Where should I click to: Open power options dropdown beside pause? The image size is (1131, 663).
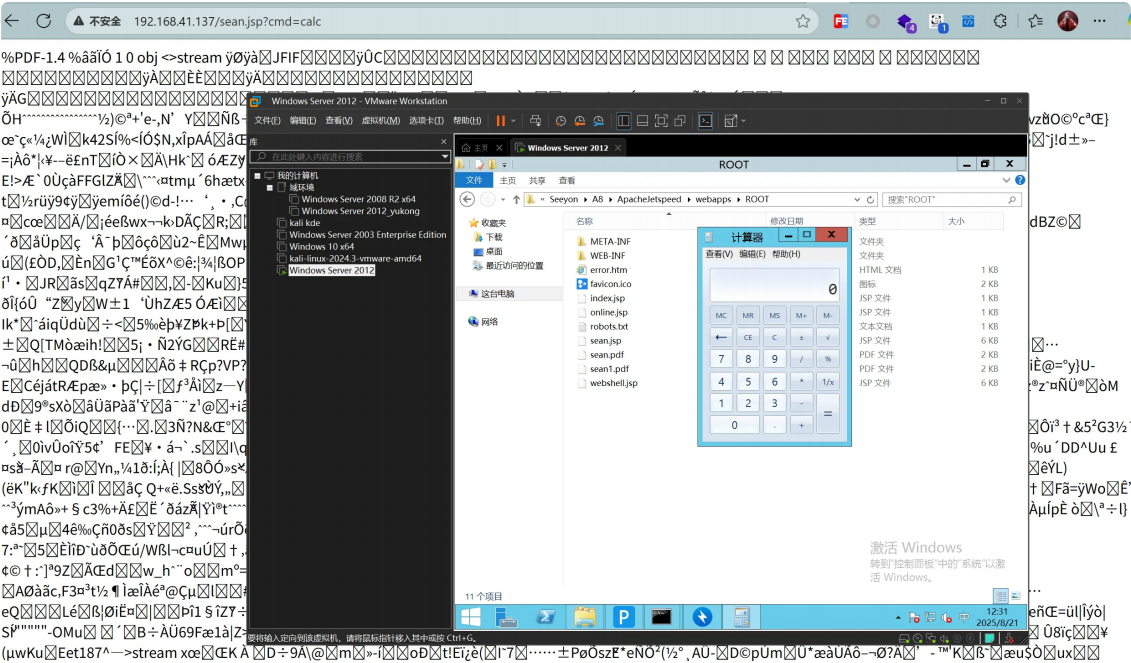513,121
